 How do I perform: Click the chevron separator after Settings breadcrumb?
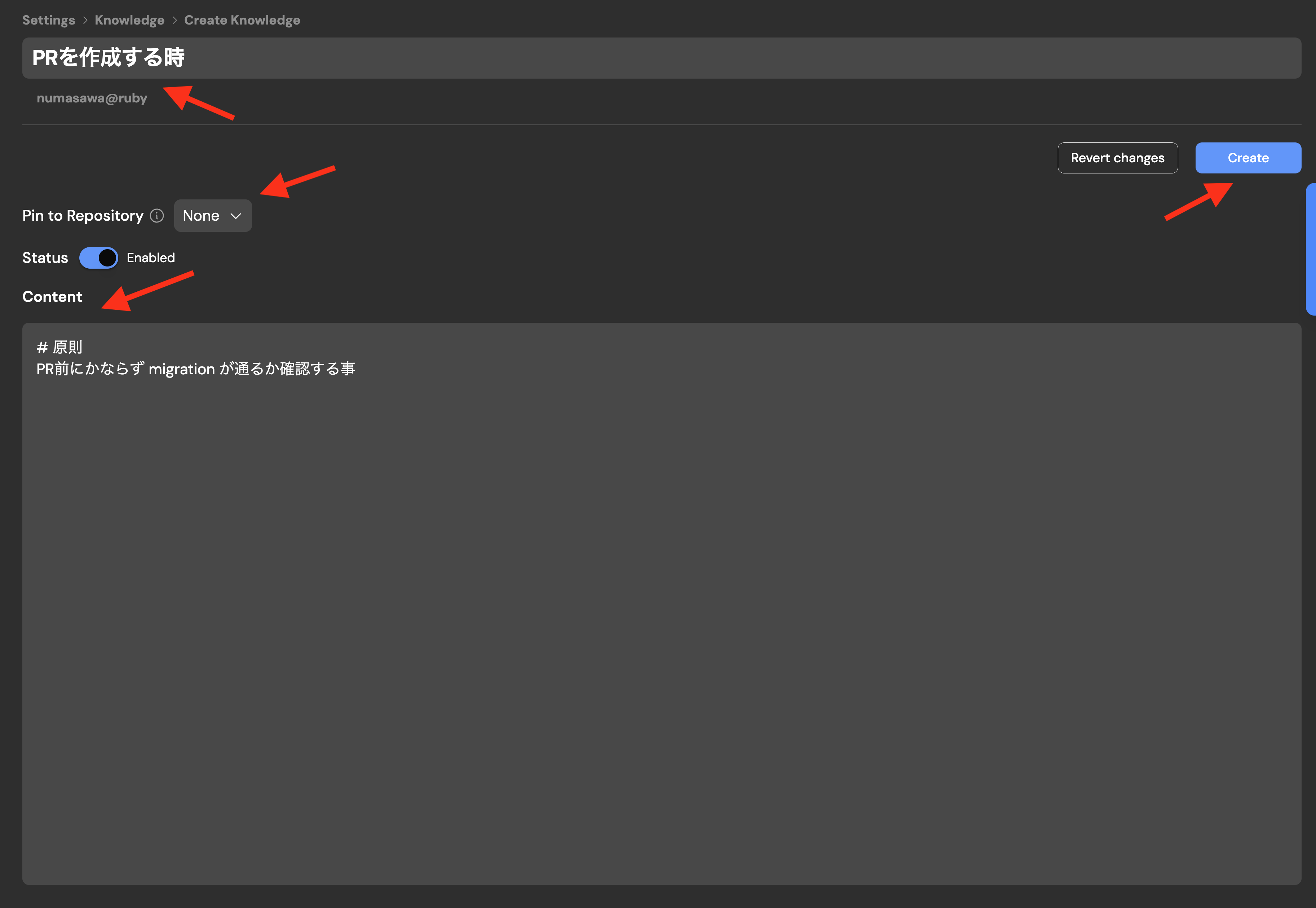[x=85, y=21]
